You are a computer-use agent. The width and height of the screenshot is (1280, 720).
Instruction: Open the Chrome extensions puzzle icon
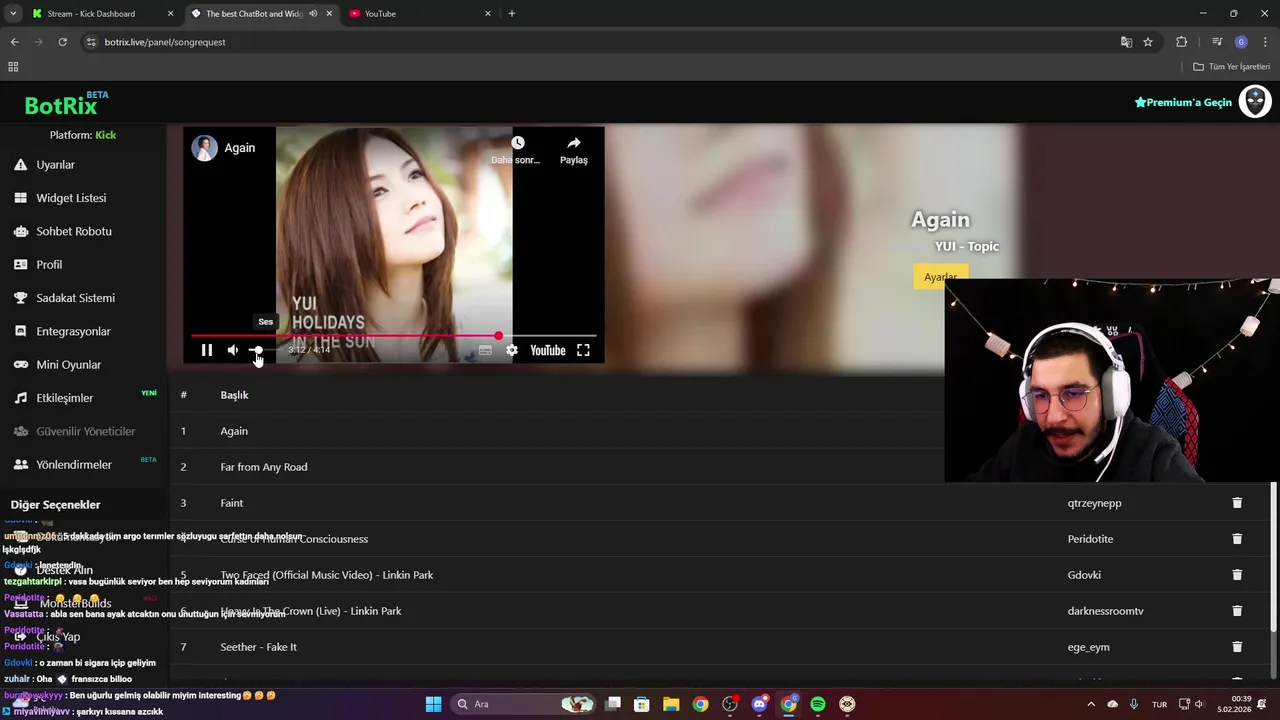(1181, 42)
